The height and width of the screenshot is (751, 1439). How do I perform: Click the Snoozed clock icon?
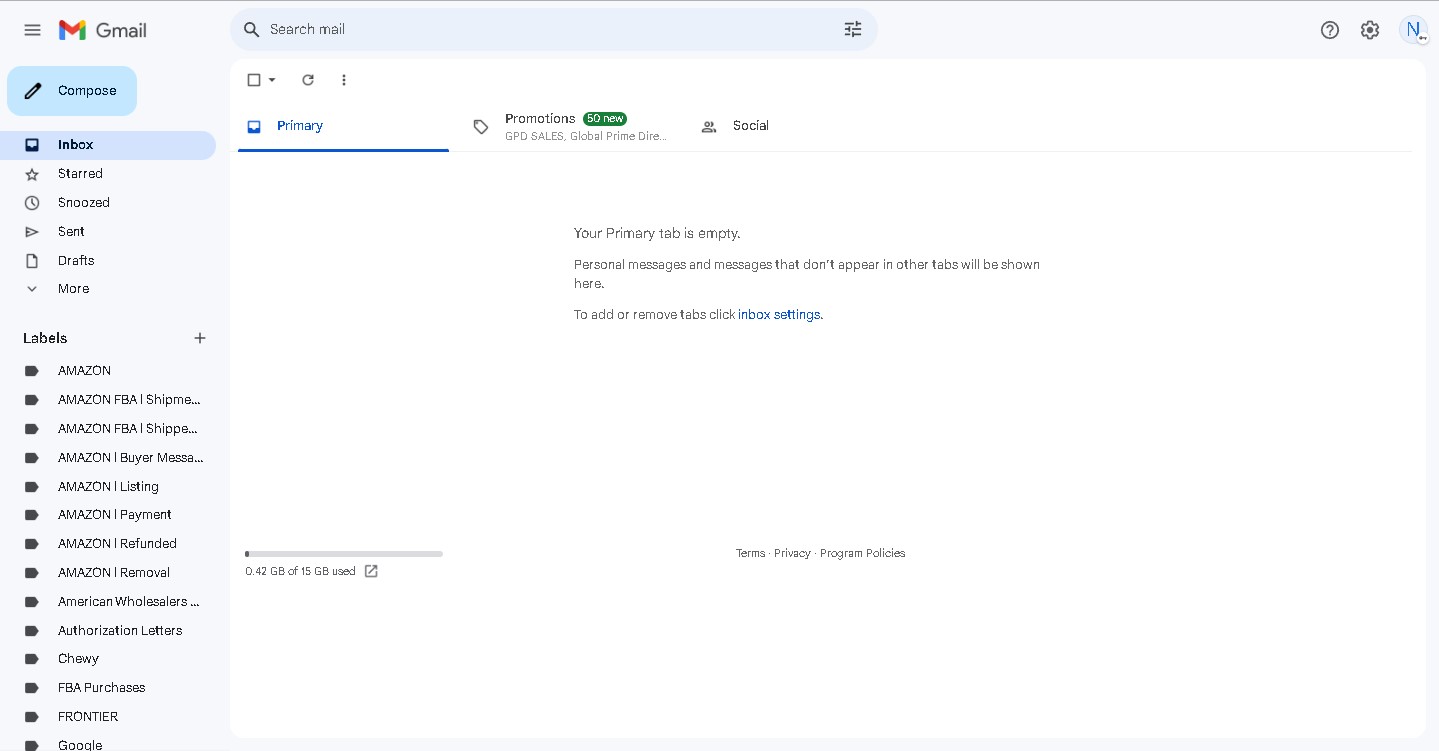pyautogui.click(x=32, y=203)
